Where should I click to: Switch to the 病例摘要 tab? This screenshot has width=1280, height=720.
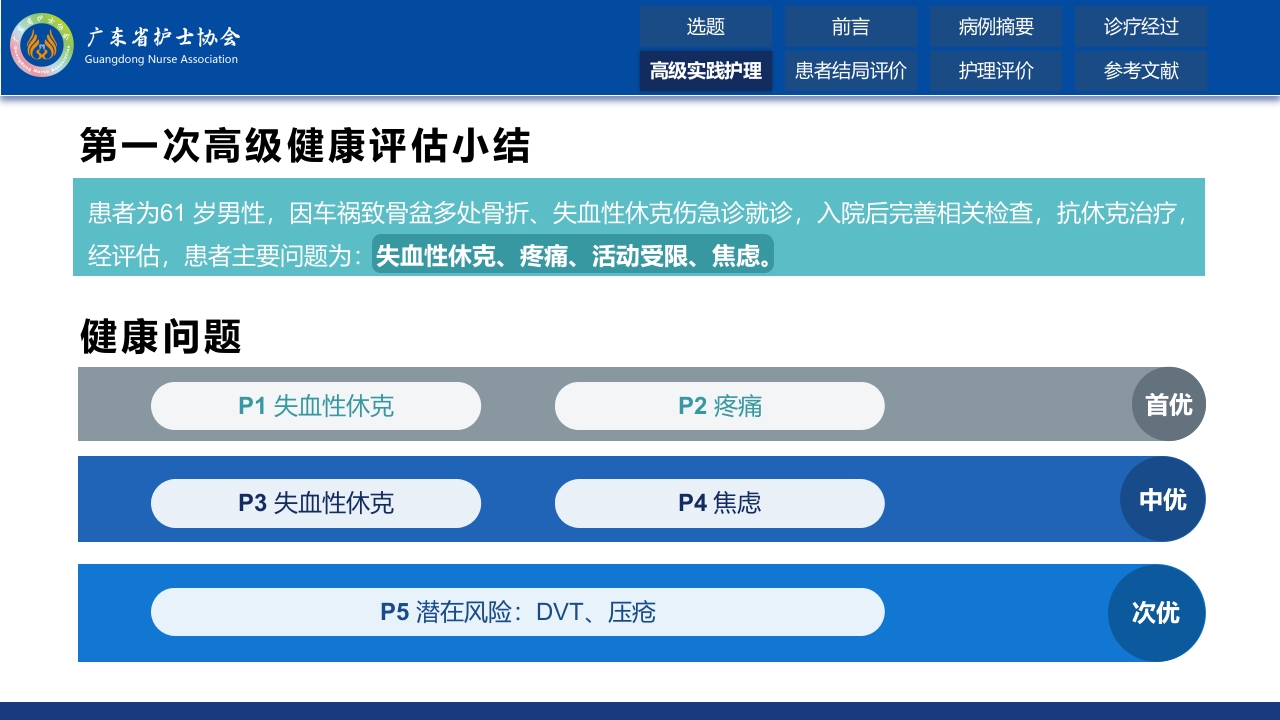[x=996, y=27]
